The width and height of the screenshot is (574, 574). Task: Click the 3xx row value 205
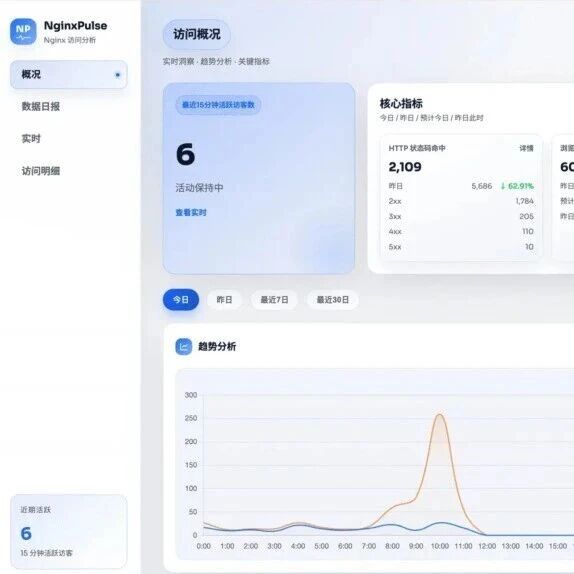pyautogui.click(x=526, y=216)
